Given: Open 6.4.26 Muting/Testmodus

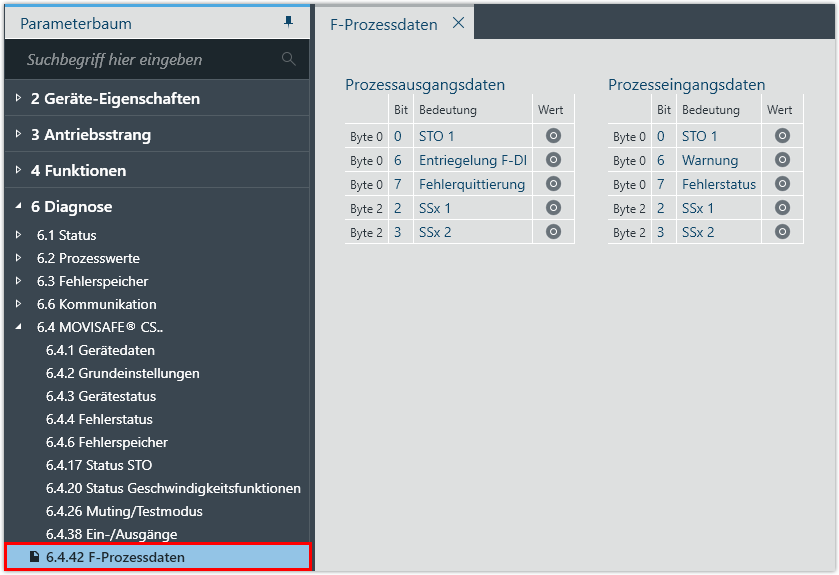Looking at the screenshot, I should 124,511.
